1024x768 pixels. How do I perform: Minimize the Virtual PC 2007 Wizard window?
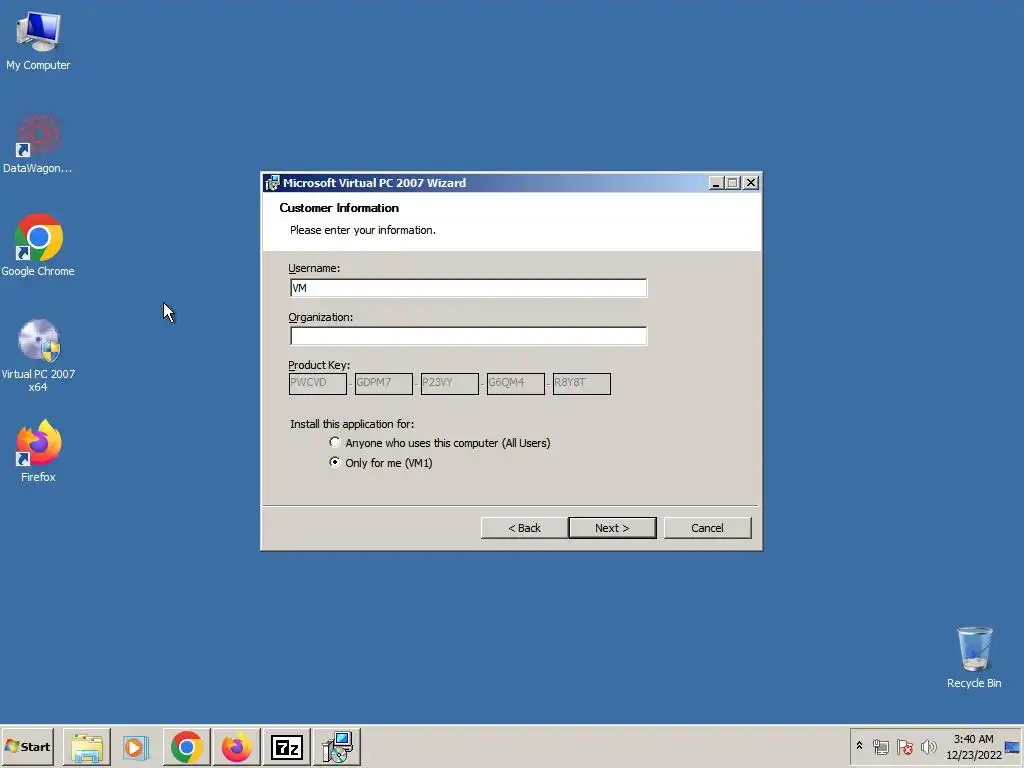(716, 183)
